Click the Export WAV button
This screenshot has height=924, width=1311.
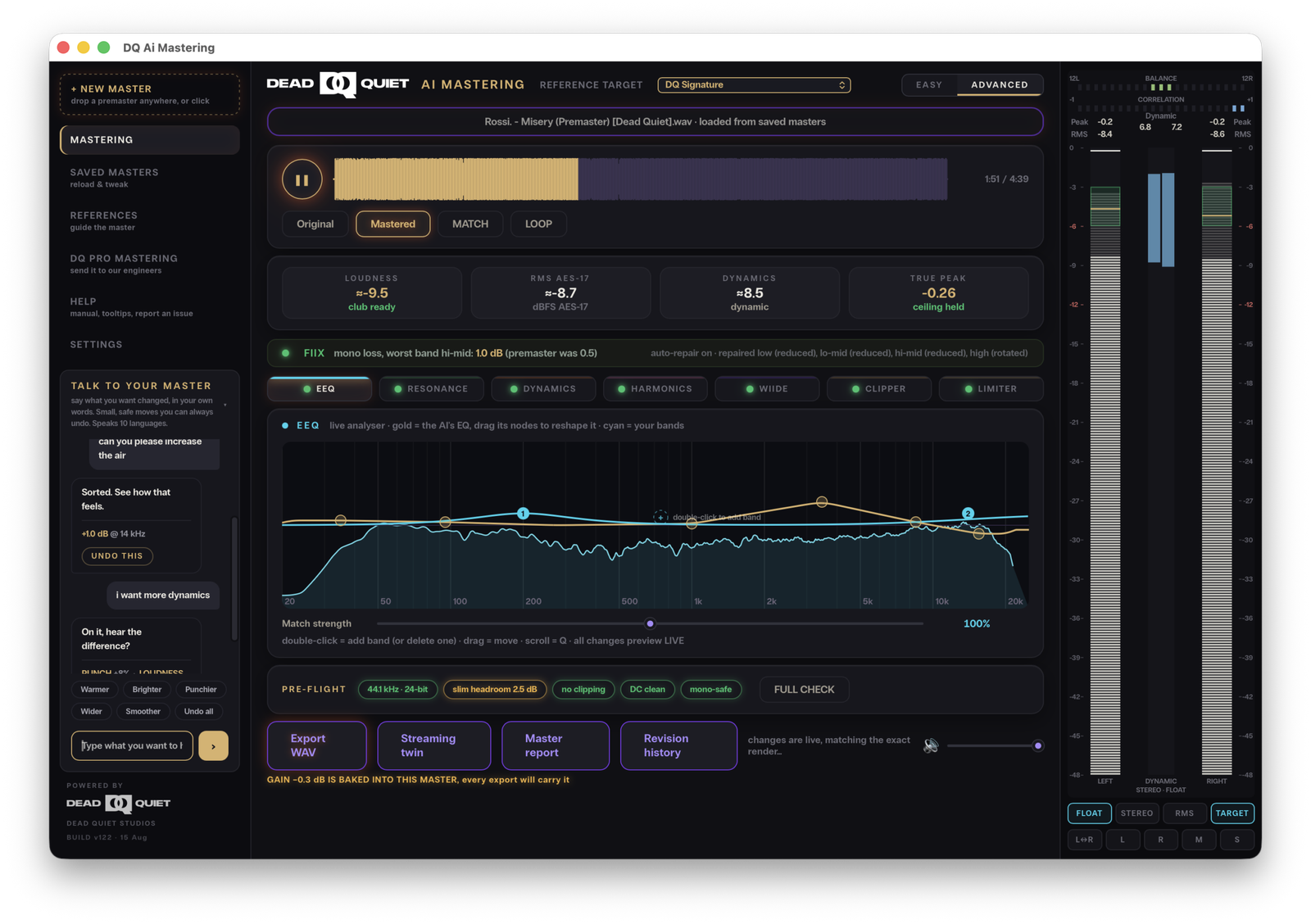click(317, 745)
